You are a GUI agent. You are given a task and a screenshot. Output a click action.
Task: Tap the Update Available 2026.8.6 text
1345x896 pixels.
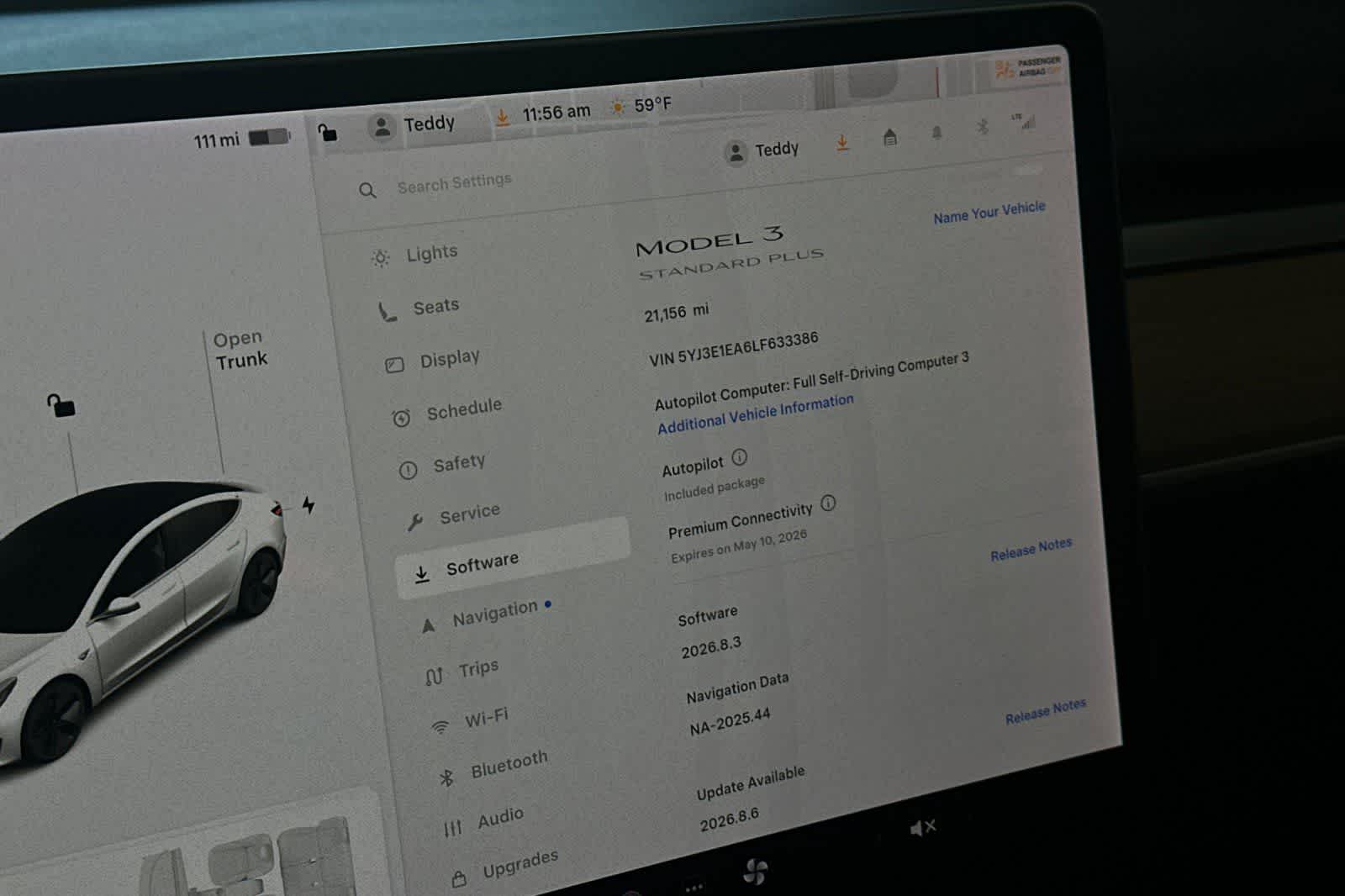(750, 798)
